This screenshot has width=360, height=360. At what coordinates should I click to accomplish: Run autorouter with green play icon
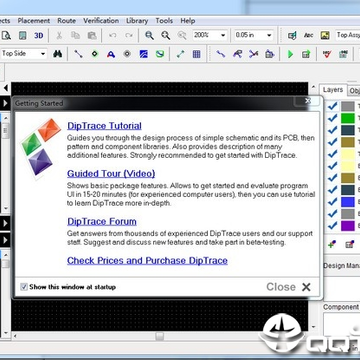coord(290,54)
